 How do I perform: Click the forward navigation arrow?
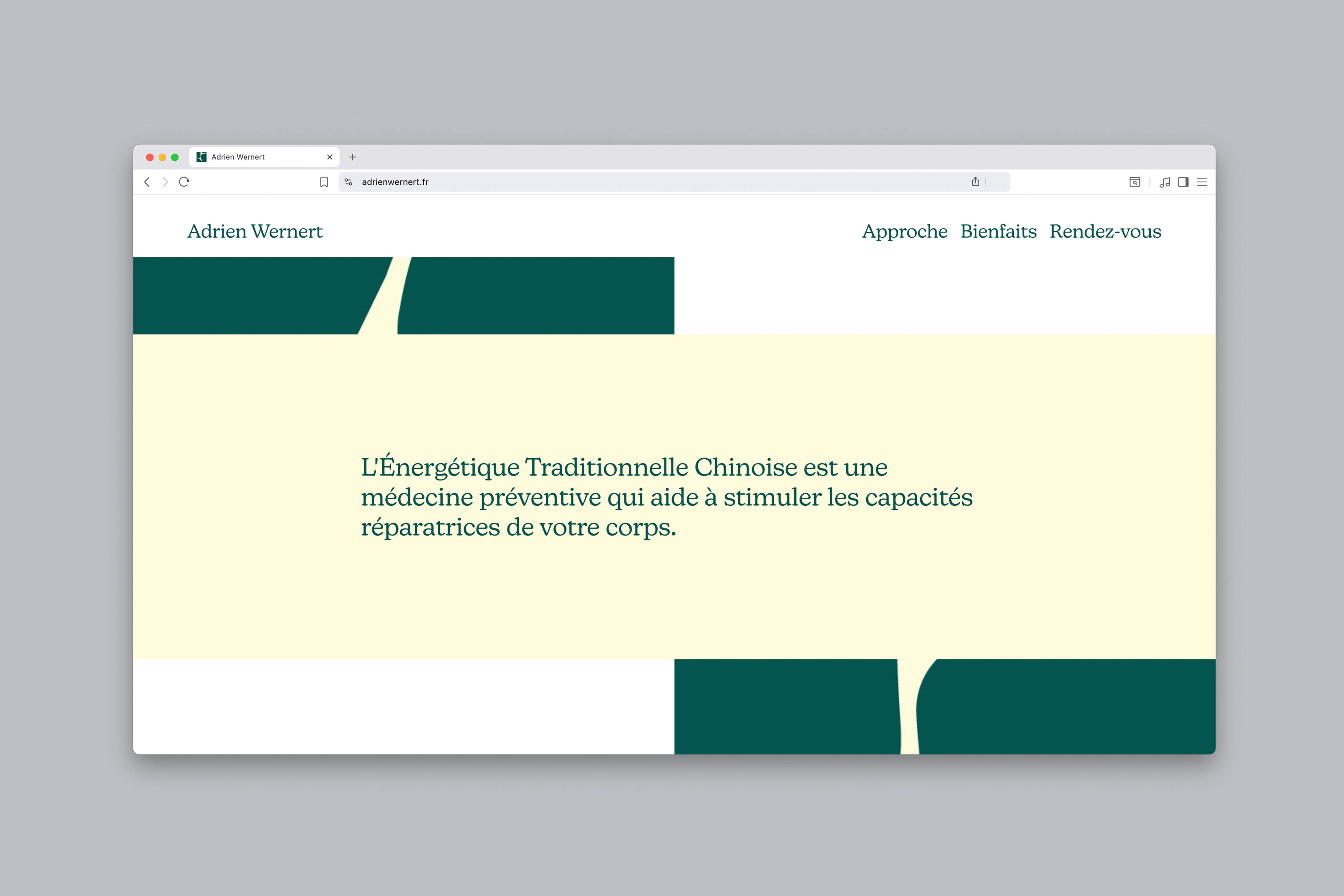coord(165,182)
